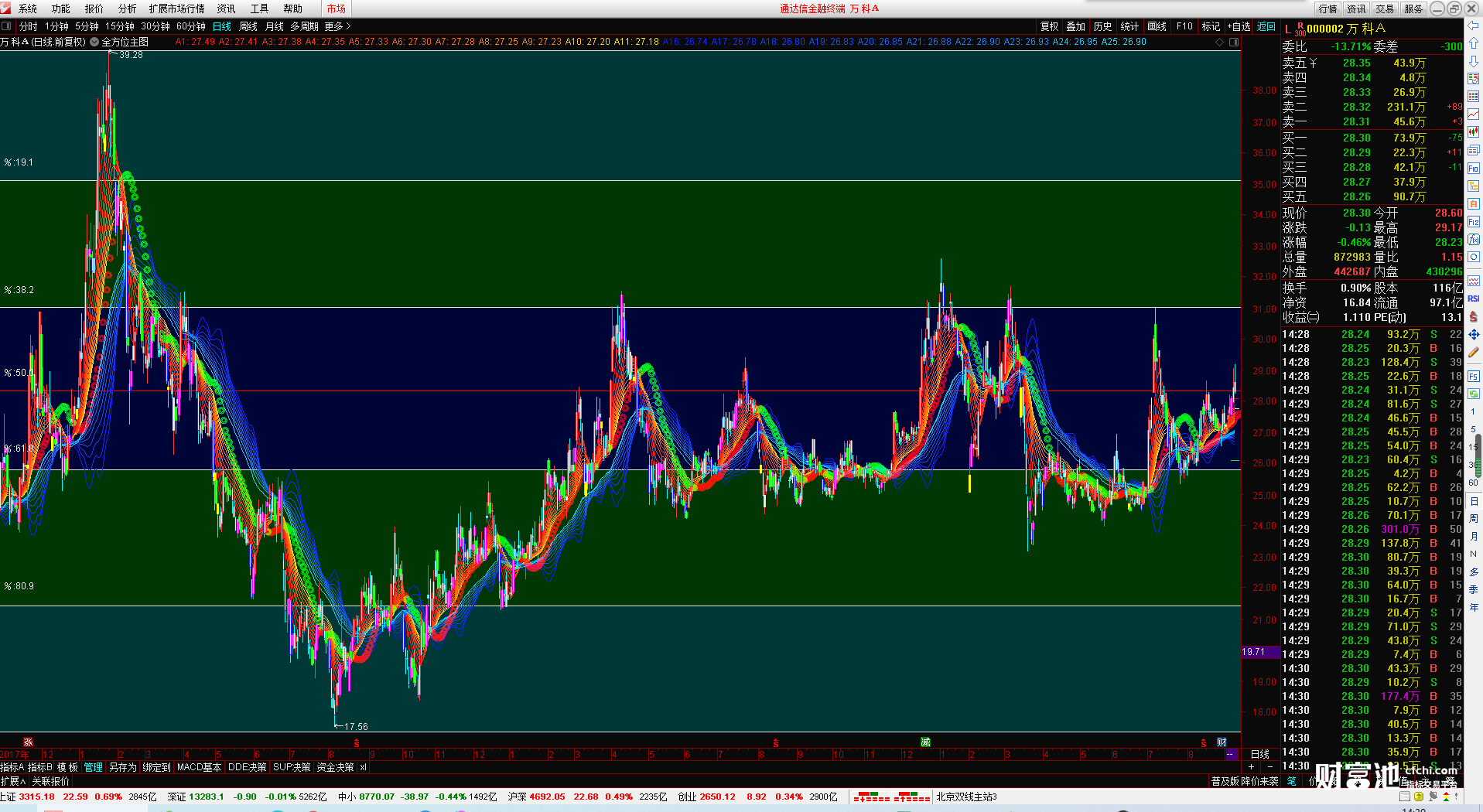Image resolution: width=1483 pixels, height=812 pixels.
Task: Open the RSI indicator icon
Action: pyautogui.click(x=1474, y=299)
